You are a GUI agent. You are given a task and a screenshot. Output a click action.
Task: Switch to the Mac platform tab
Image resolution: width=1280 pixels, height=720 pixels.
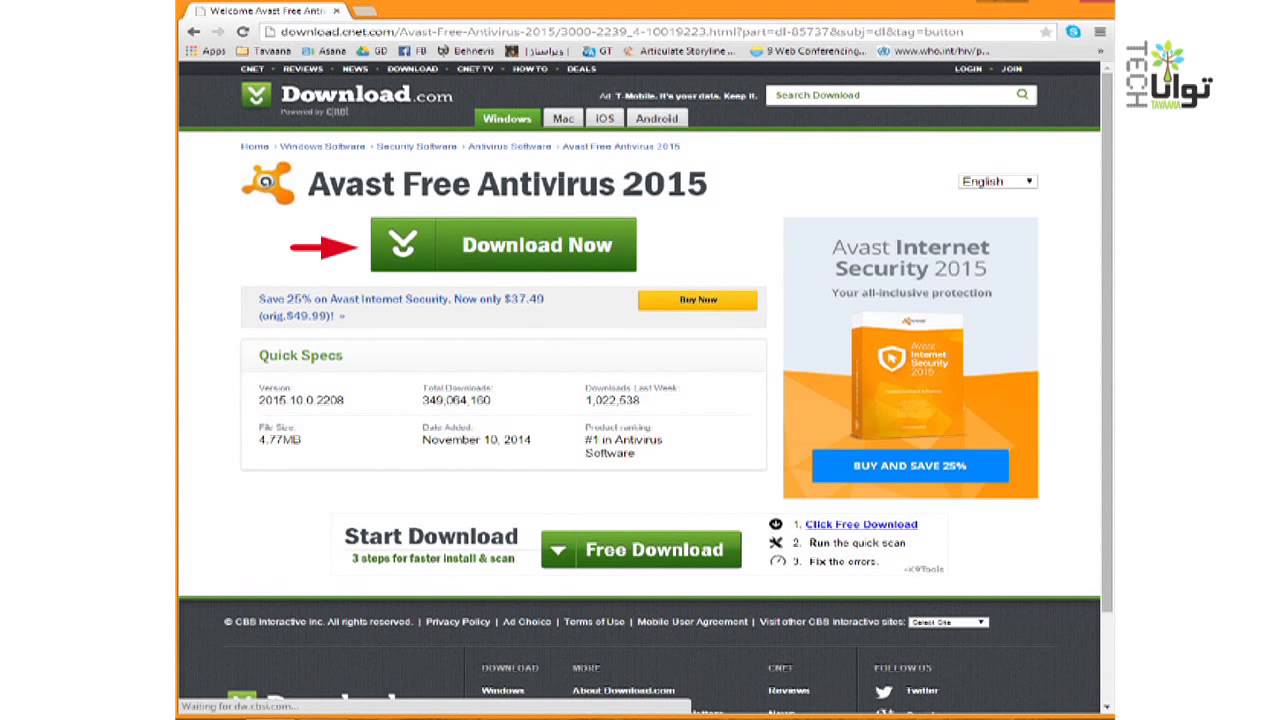pos(563,118)
